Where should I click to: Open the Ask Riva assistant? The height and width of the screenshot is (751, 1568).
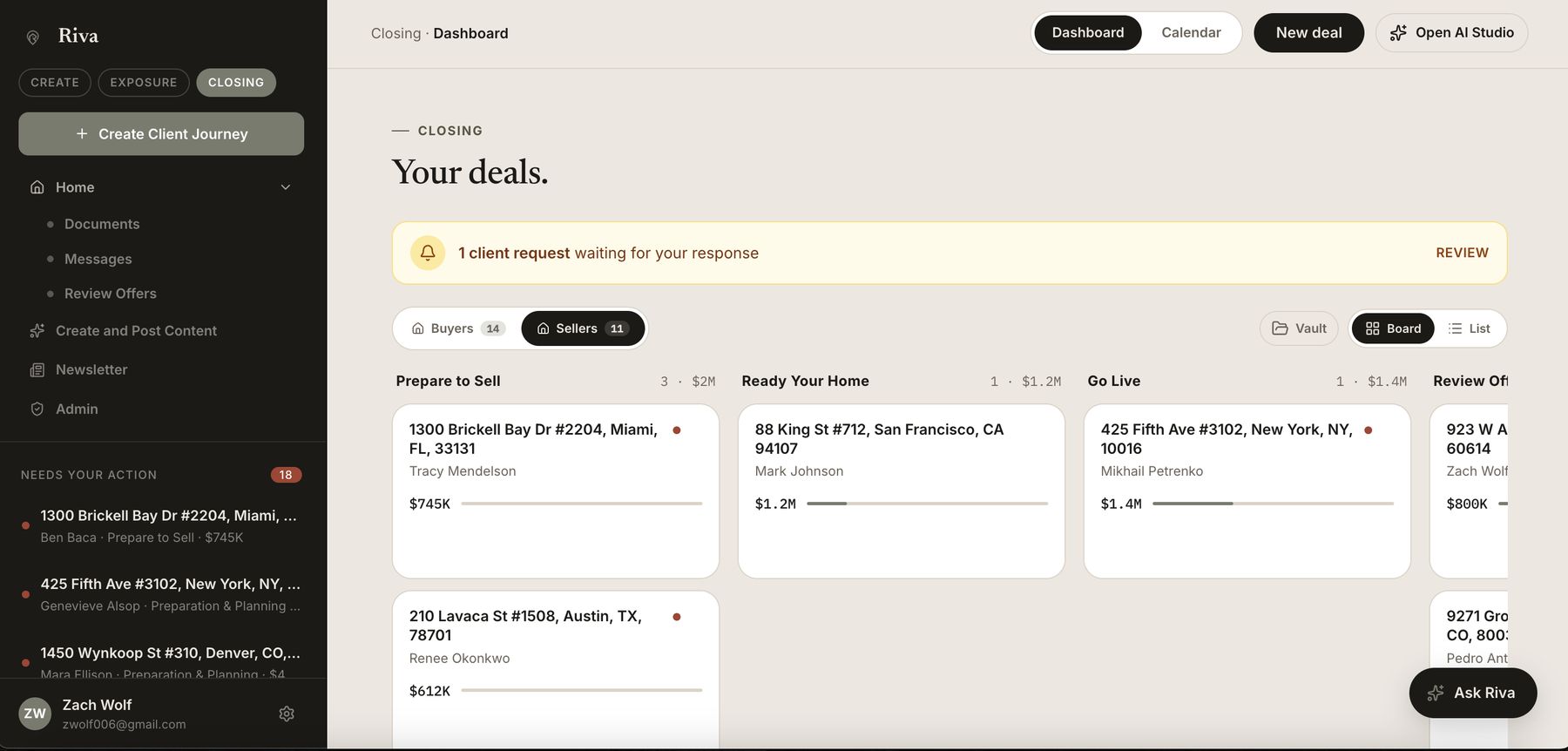point(1473,693)
